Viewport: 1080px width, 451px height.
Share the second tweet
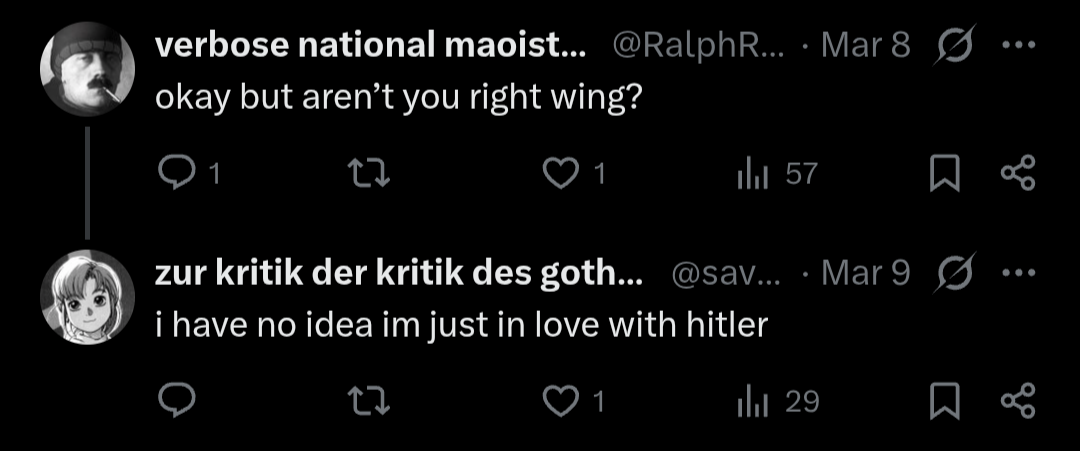(1017, 401)
